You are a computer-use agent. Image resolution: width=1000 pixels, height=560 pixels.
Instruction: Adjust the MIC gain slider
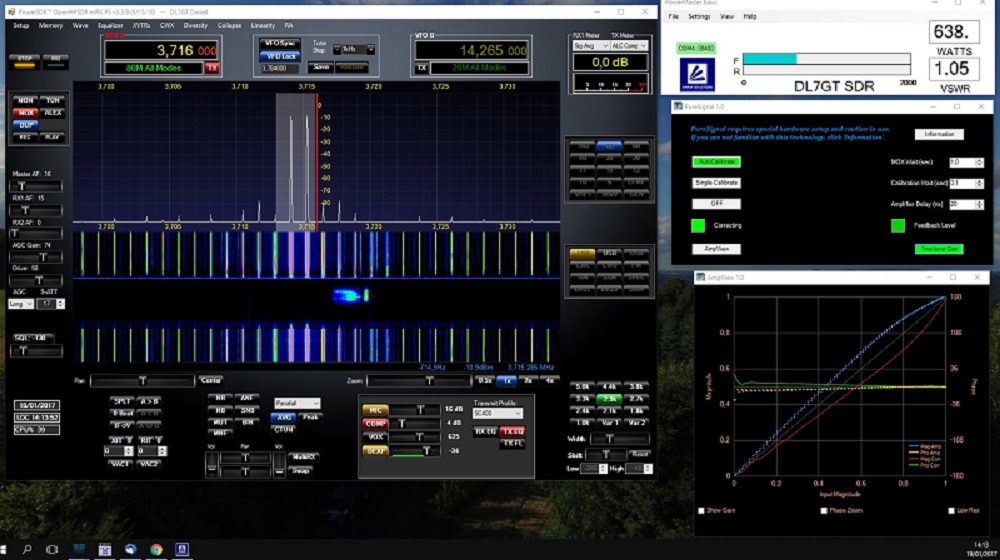pyautogui.click(x=415, y=409)
